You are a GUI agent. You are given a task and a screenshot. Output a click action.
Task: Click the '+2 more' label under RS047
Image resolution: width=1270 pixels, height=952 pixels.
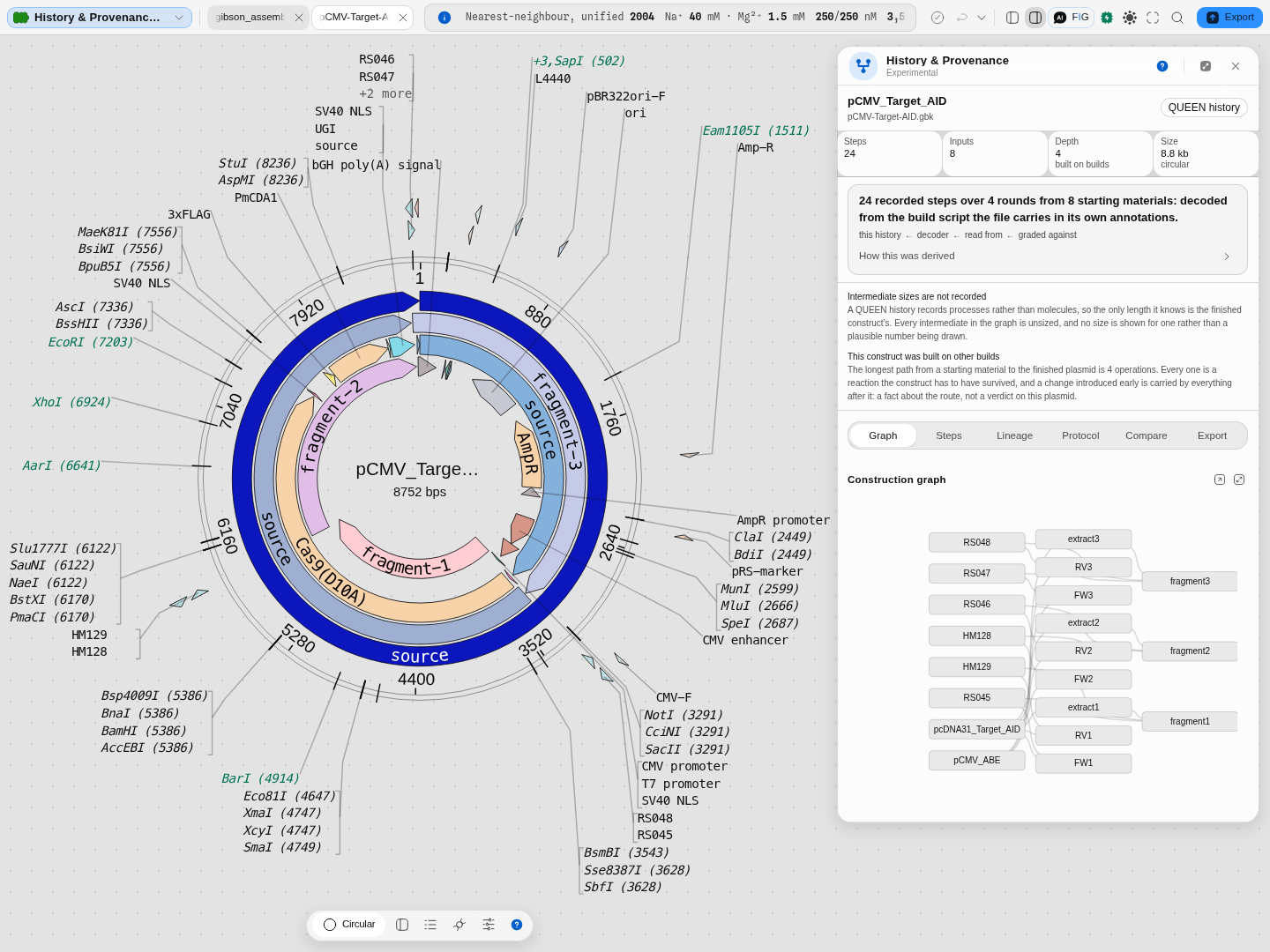coord(385,93)
